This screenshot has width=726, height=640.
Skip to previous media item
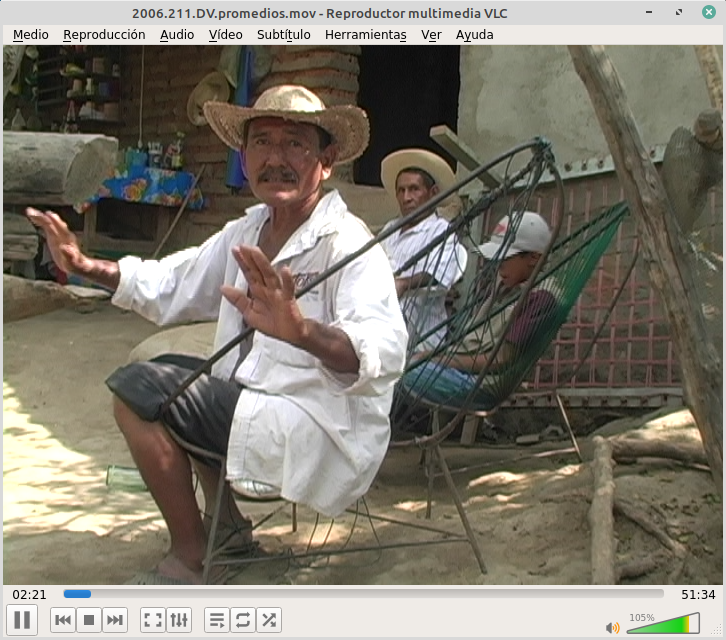(x=63, y=620)
